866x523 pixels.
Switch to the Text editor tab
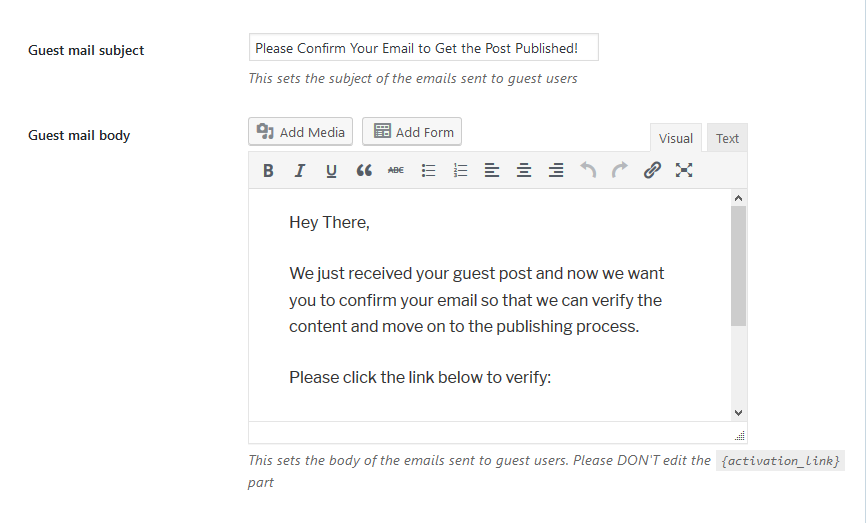[727, 138]
